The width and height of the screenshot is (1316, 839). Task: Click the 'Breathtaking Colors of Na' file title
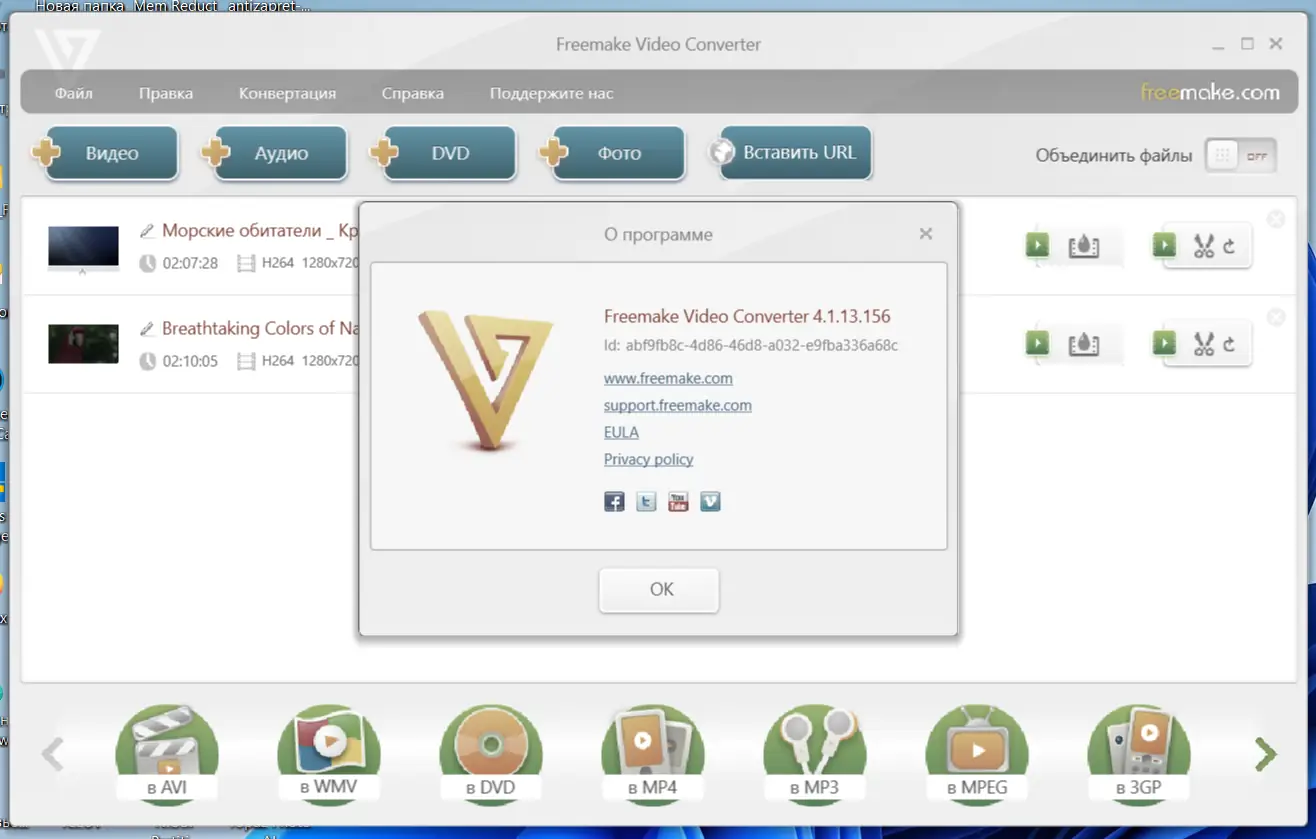point(260,328)
